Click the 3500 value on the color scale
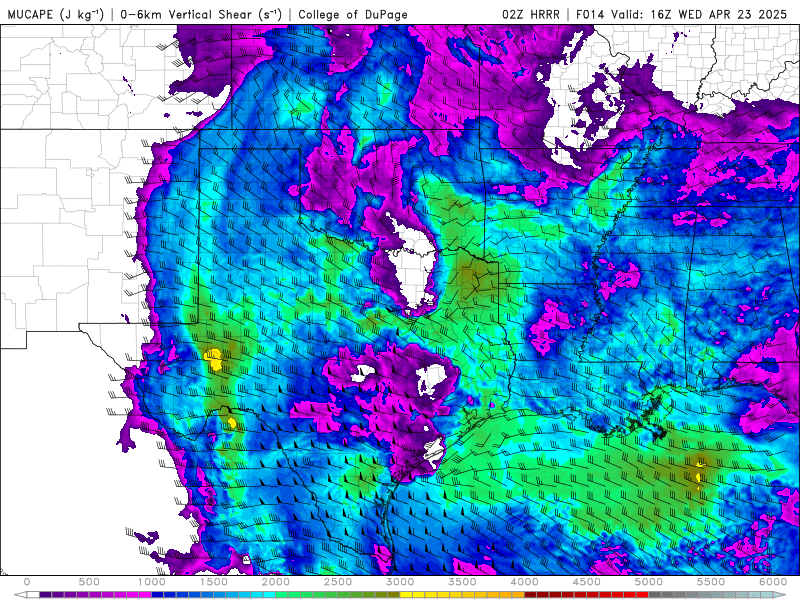800x600 pixels. pos(463,582)
